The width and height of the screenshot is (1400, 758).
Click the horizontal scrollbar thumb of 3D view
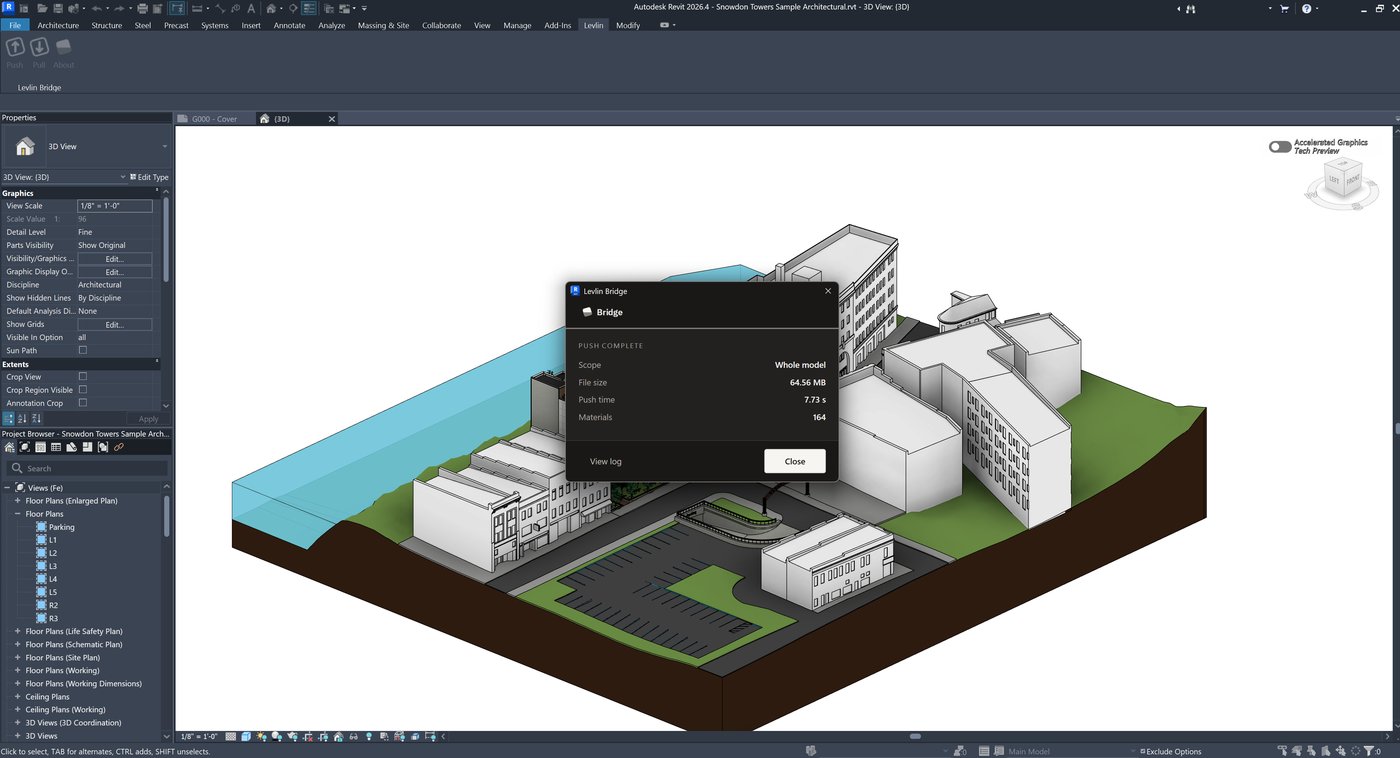click(914, 736)
